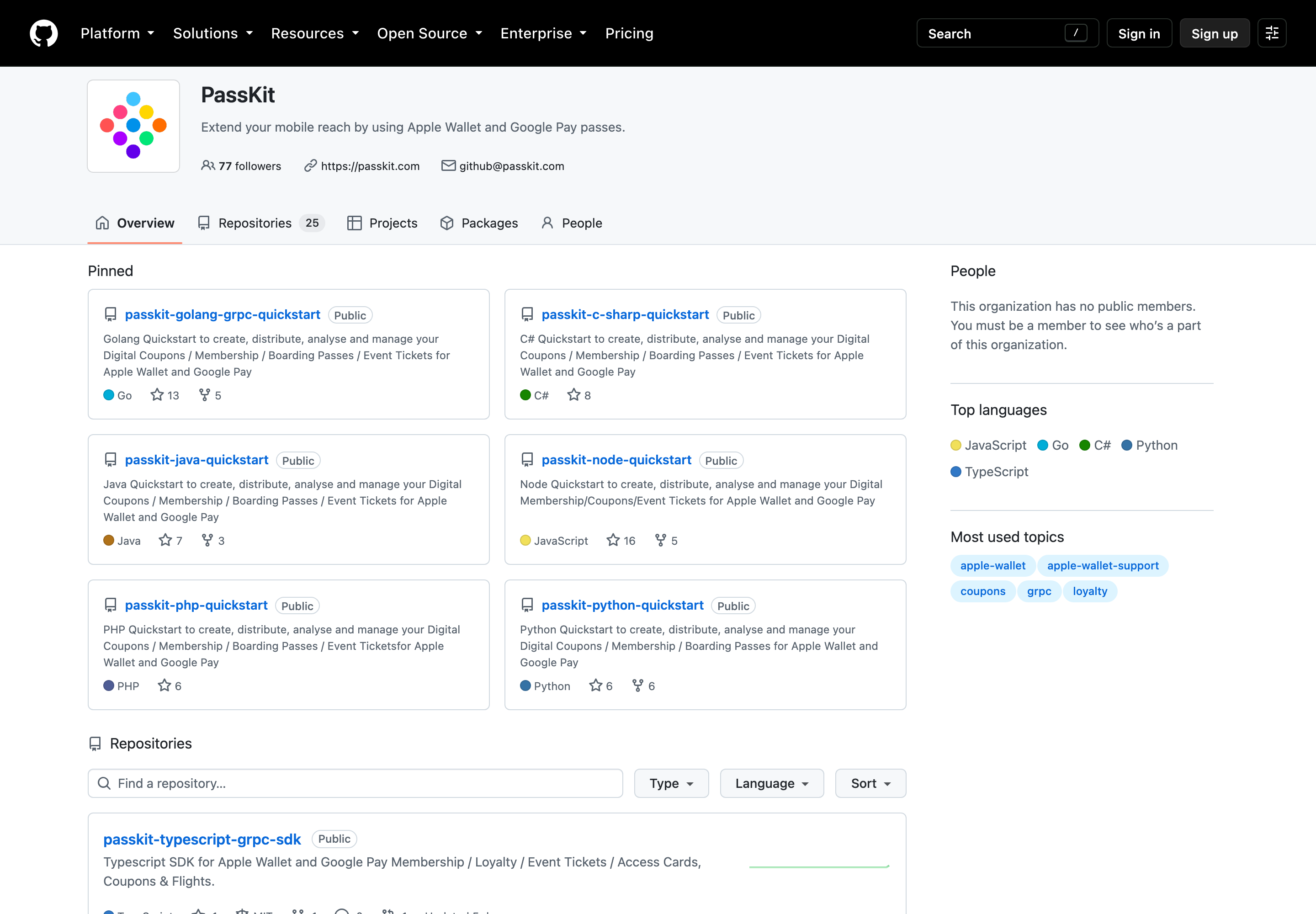
Task: Click the Sign in button
Action: coord(1139,33)
